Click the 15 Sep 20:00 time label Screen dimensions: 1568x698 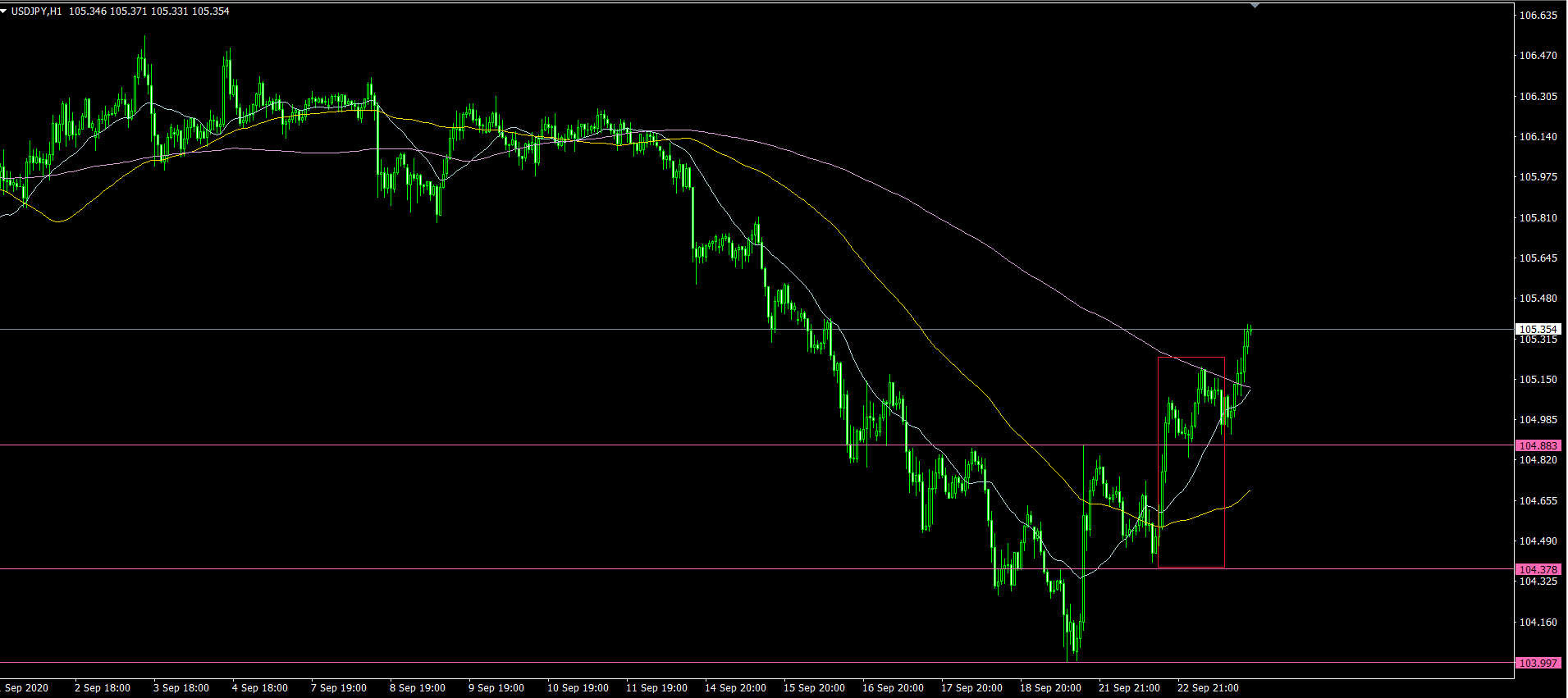[x=814, y=688]
